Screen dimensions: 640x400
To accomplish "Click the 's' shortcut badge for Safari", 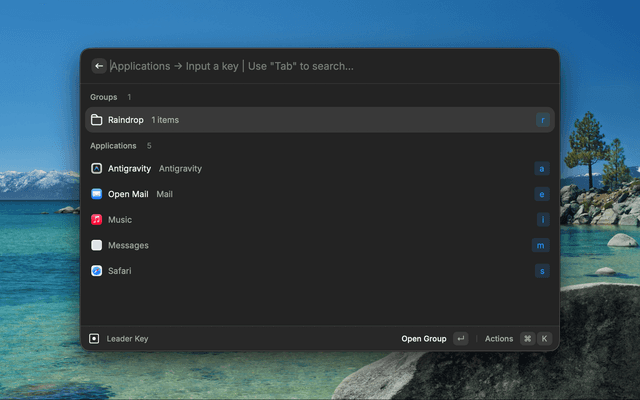I will coord(542,271).
